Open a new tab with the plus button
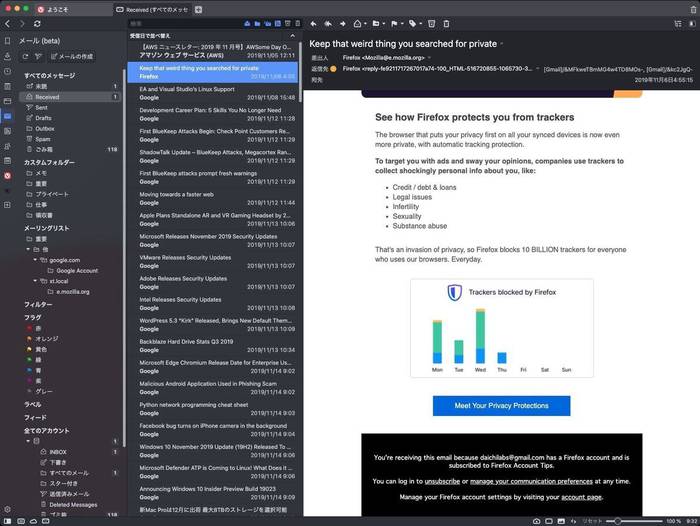The height and width of the screenshot is (526, 700). click(x=199, y=9)
